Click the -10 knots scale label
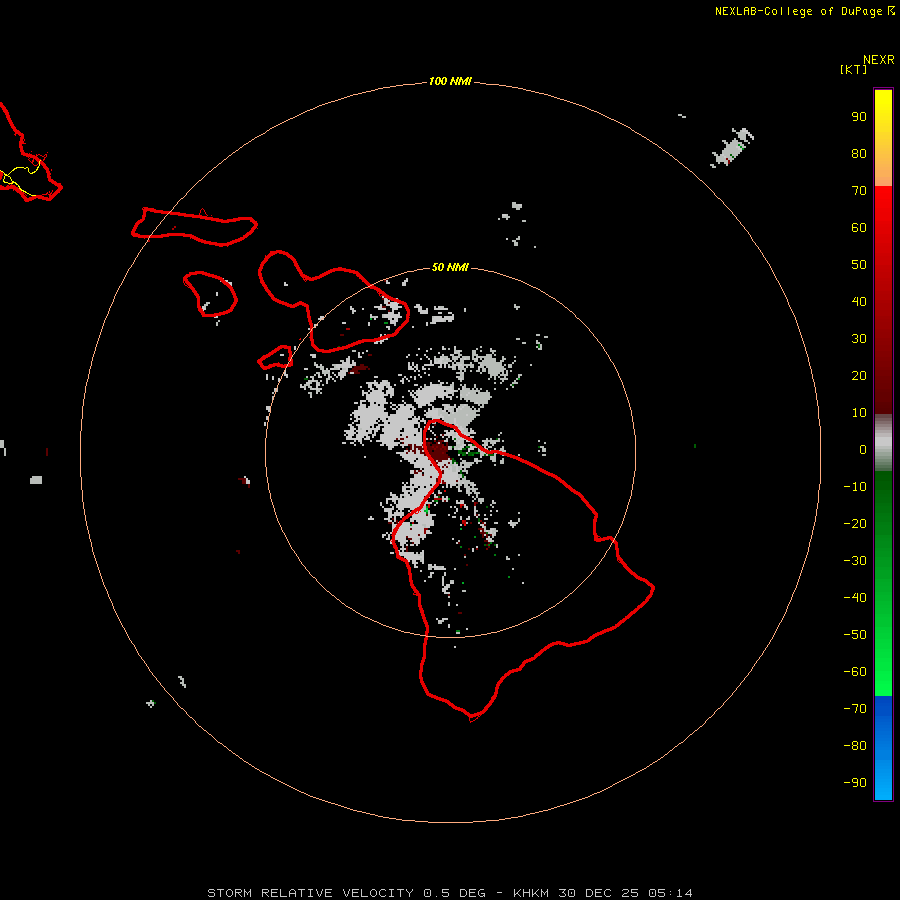Viewport: 900px width, 900px height. pos(855,487)
